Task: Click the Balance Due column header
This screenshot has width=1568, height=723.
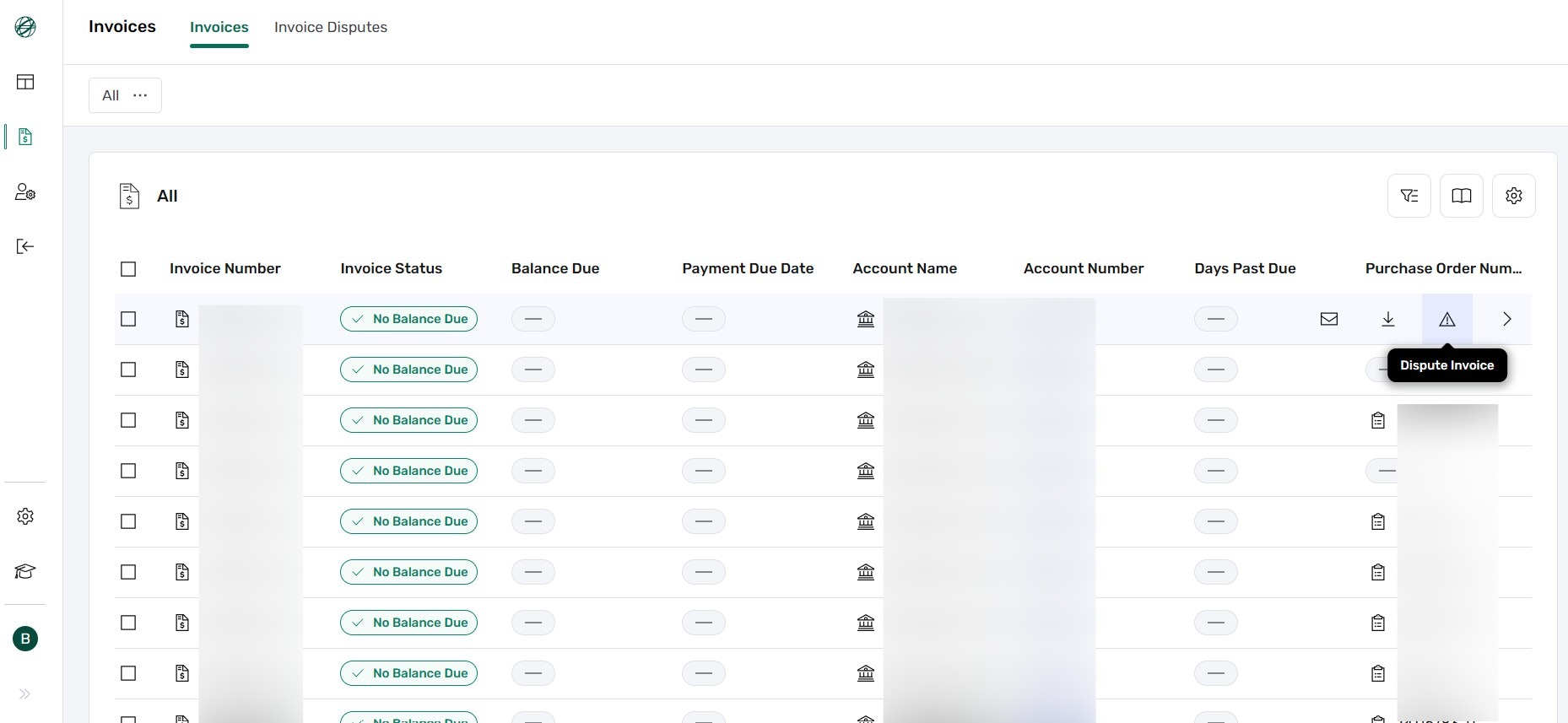Action: tap(555, 268)
